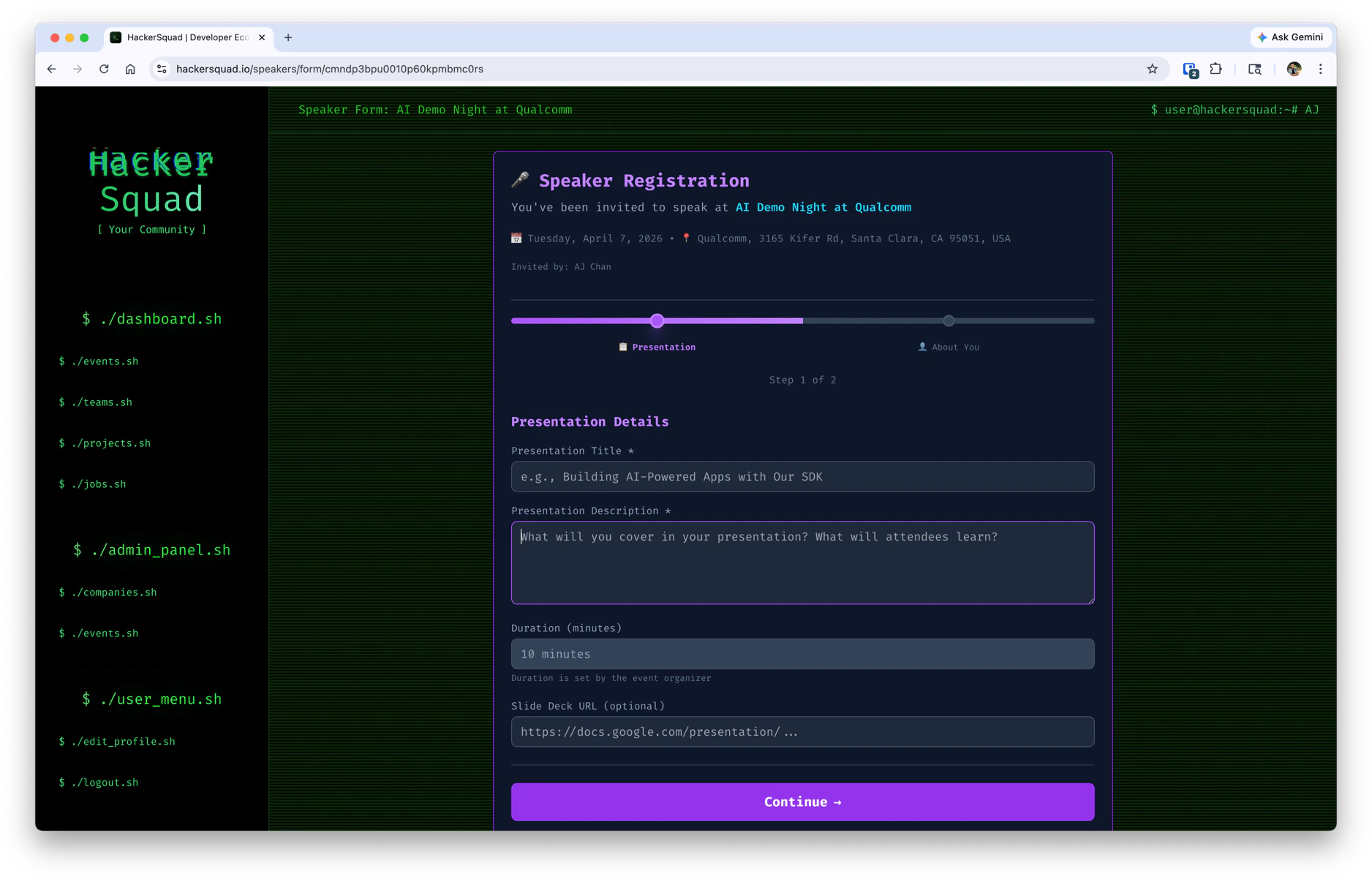Click the AI Demo Night at Qualcomm link
The width and height of the screenshot is (1372, 880).
tap(823, 208)
